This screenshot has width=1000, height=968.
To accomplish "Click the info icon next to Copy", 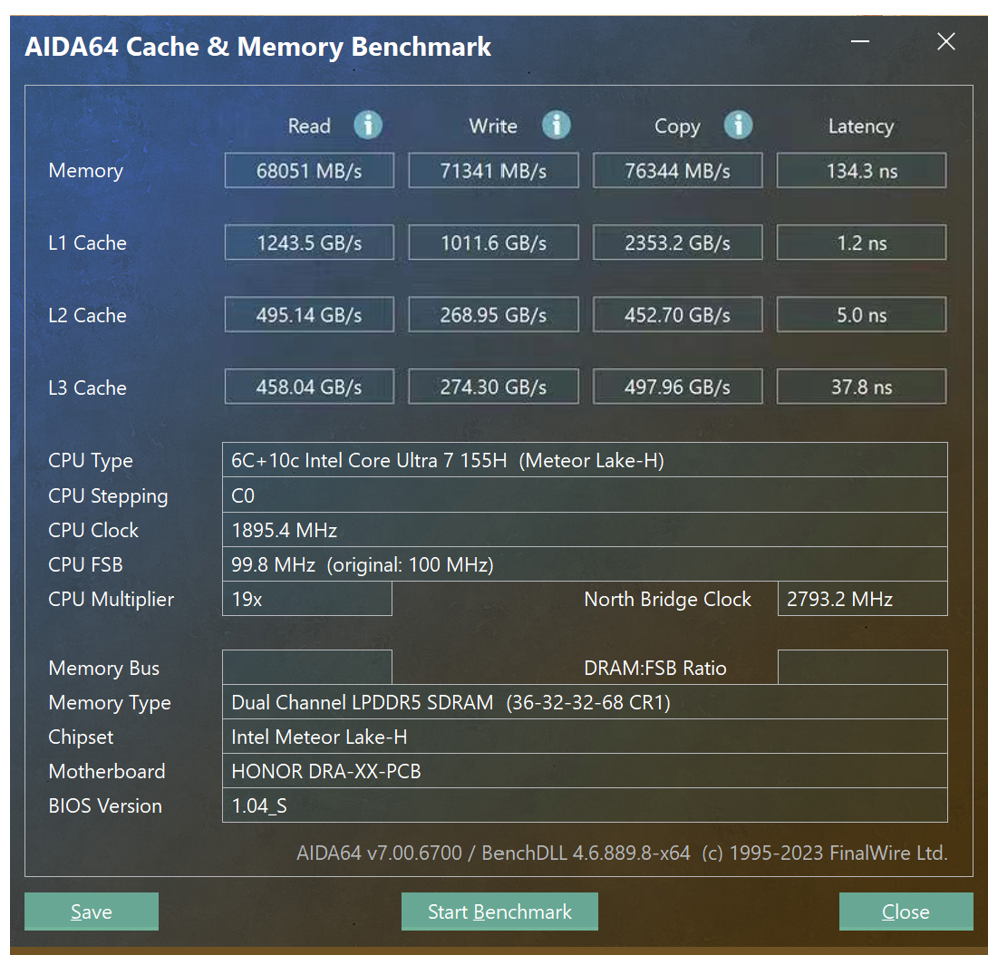I will click(x=738, y=125).
